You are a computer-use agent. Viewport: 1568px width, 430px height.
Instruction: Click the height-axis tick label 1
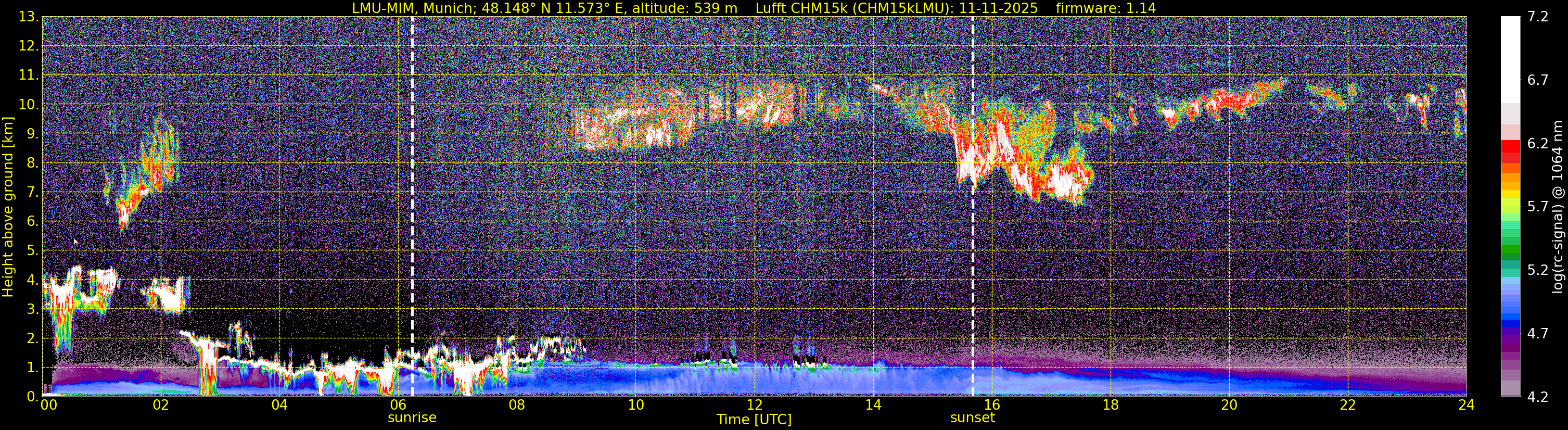(x=32, y=368)
